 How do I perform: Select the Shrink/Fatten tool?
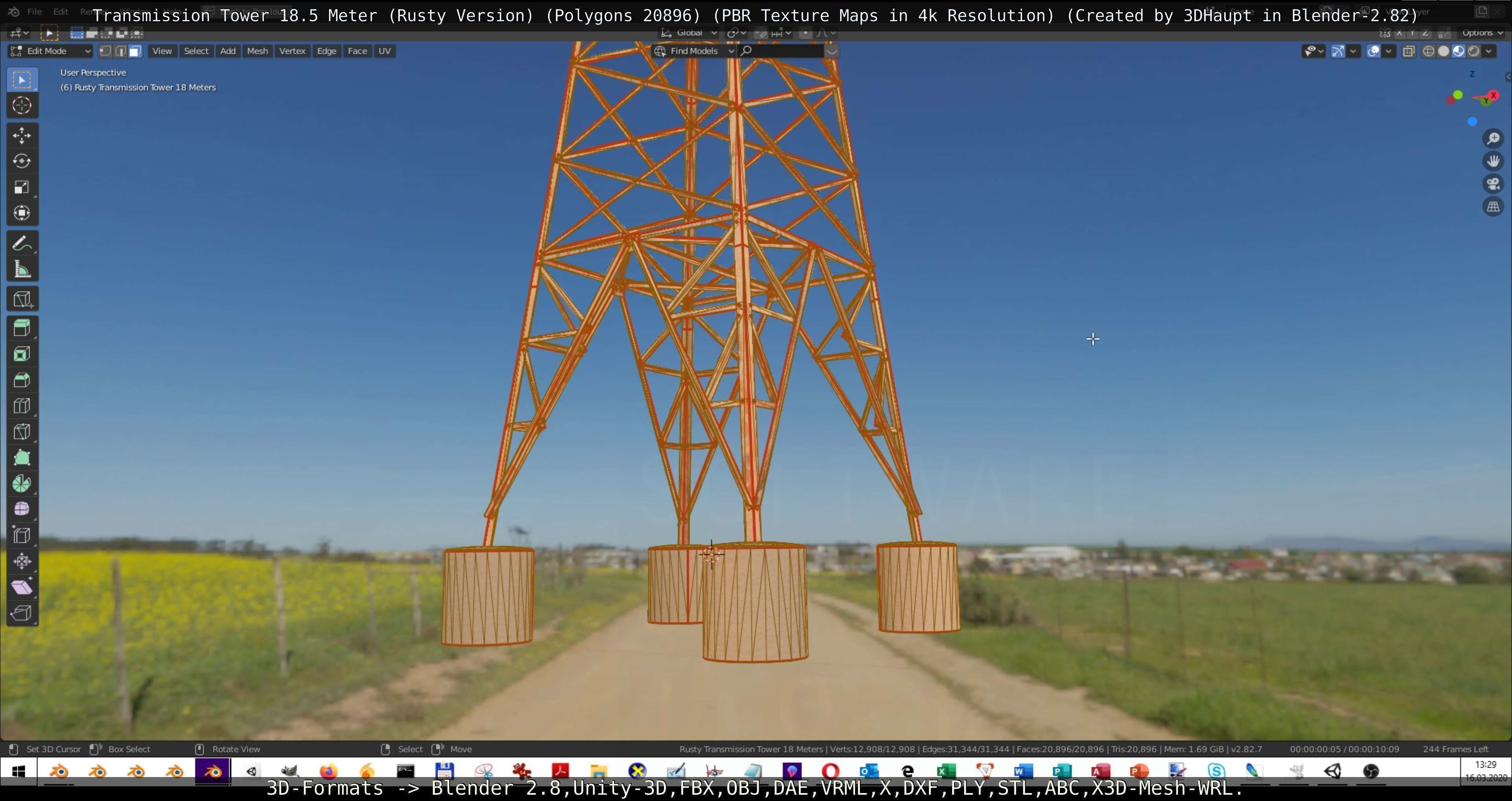pos(22,561)
